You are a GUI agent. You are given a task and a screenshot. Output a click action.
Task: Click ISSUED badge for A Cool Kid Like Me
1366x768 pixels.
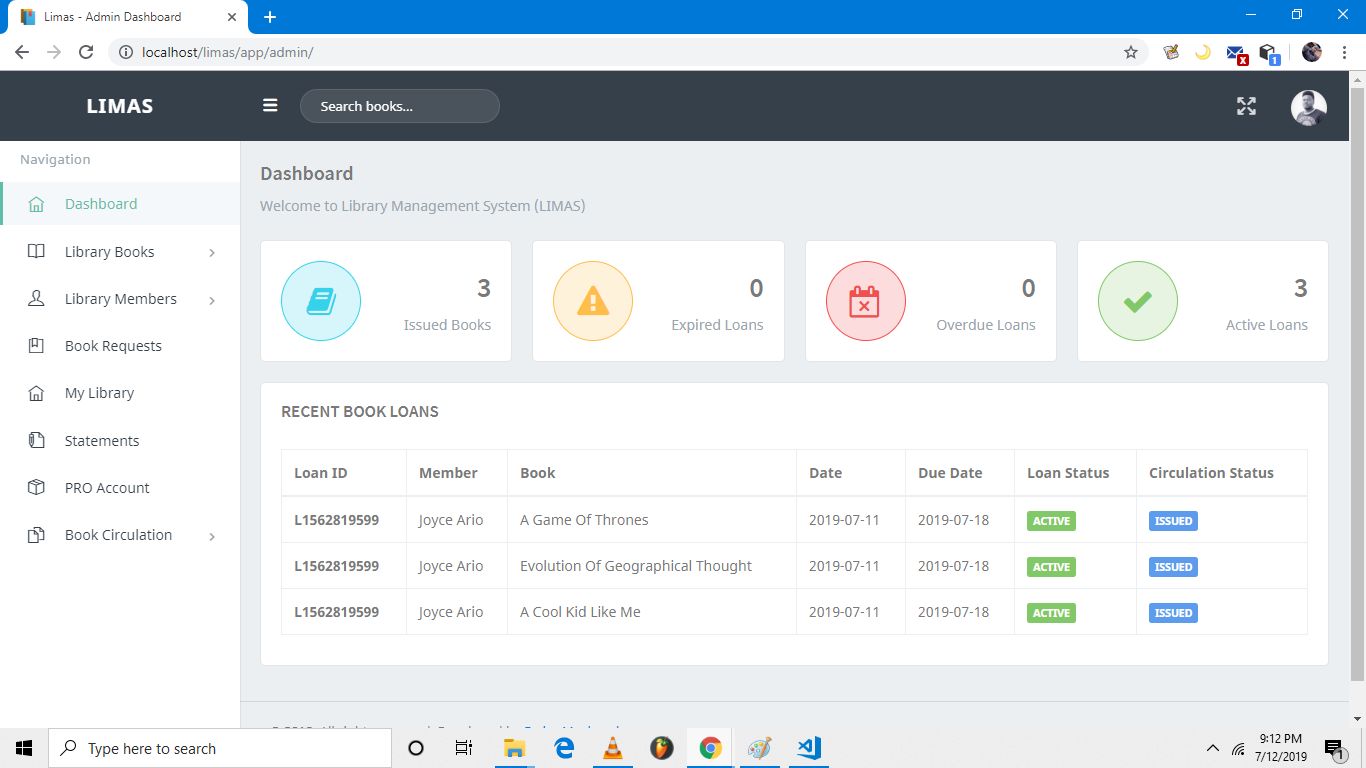point(1173,613)
